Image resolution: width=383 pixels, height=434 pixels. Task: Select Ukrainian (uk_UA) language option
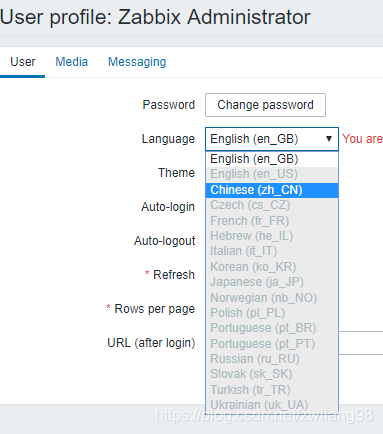click(x=272, y=405)
